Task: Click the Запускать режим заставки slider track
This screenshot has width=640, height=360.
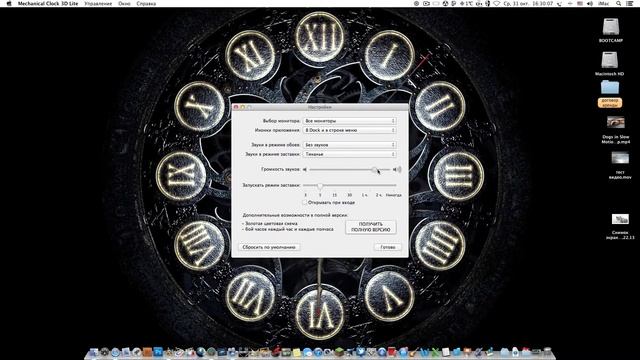Action: point(349,185)
